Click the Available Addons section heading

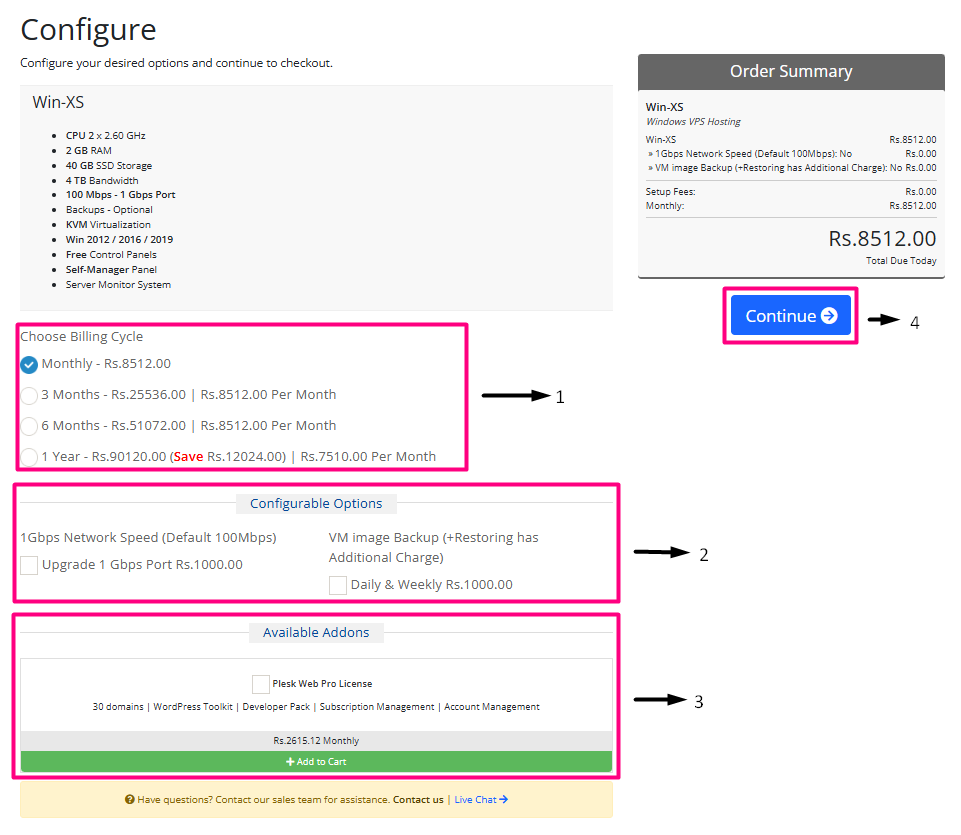316,632
